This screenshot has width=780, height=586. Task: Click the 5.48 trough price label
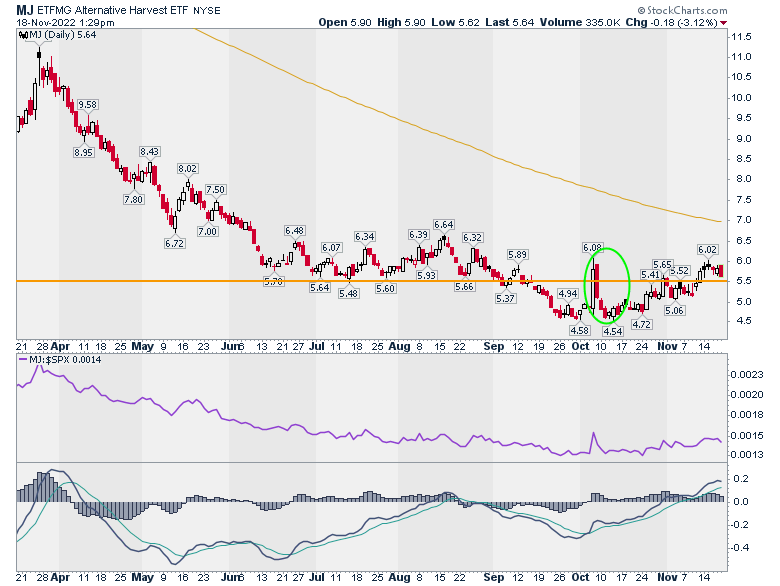pyautogui.click(x=349, y=293)
